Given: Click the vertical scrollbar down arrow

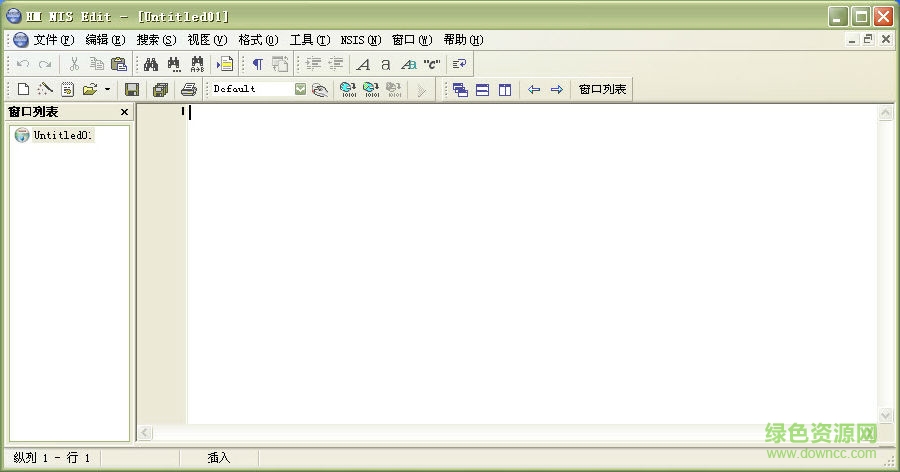Looking at the screenshot, I should [x=886, y=415].
